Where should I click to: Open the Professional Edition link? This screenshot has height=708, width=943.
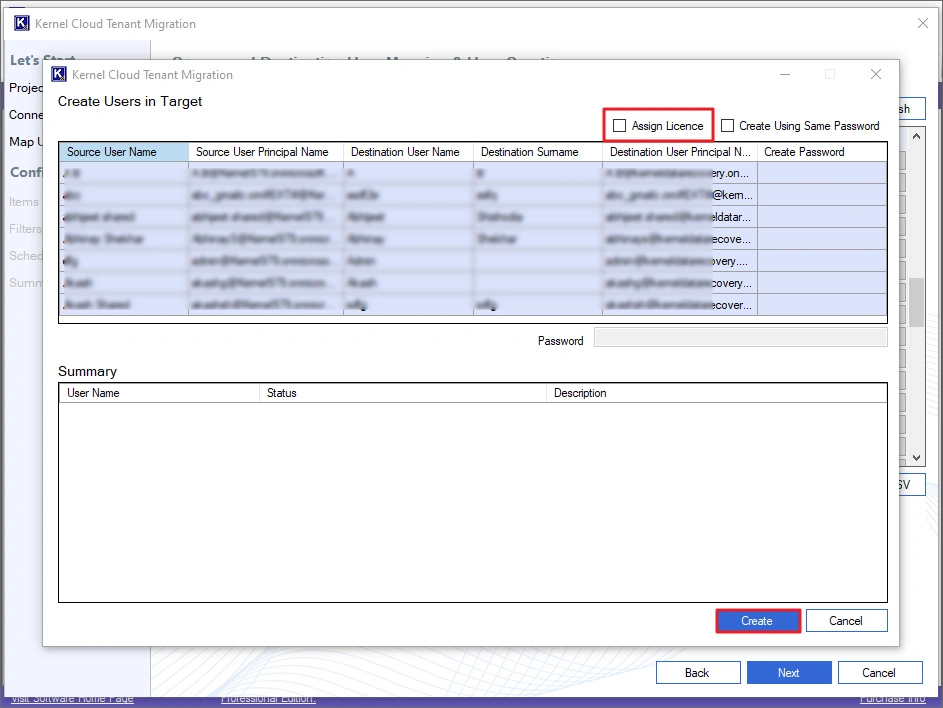(268, 700)
